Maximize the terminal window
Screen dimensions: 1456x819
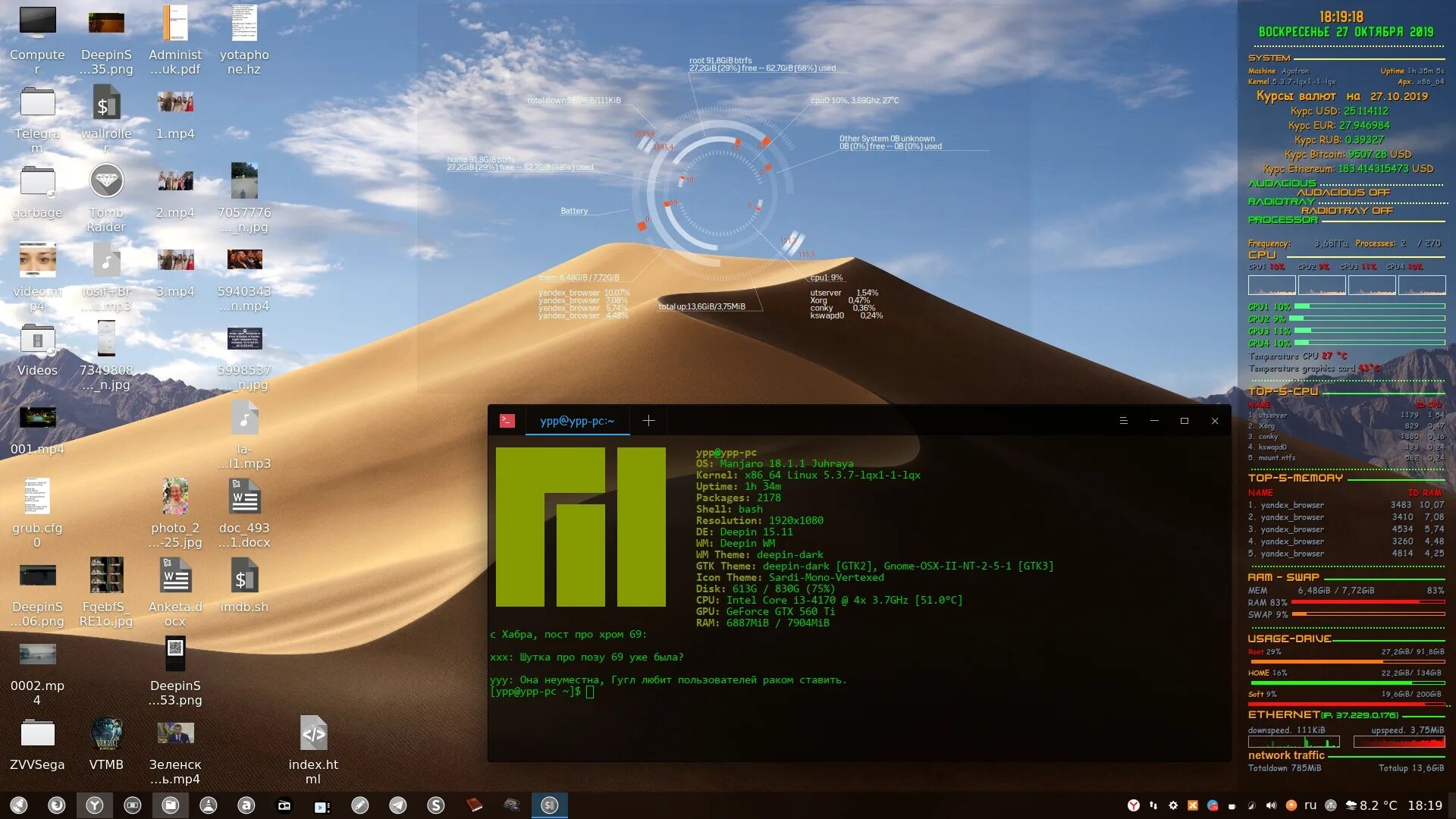pos(1185,421)
